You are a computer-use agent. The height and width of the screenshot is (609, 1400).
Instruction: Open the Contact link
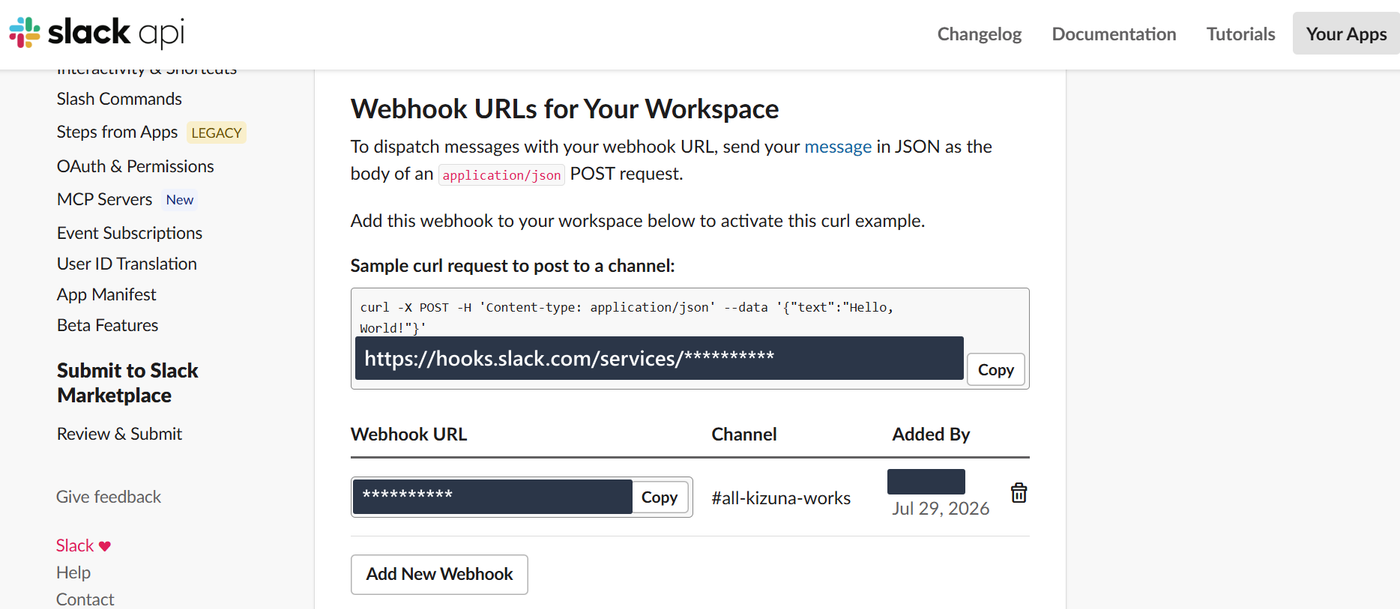(x=85, y=599)
